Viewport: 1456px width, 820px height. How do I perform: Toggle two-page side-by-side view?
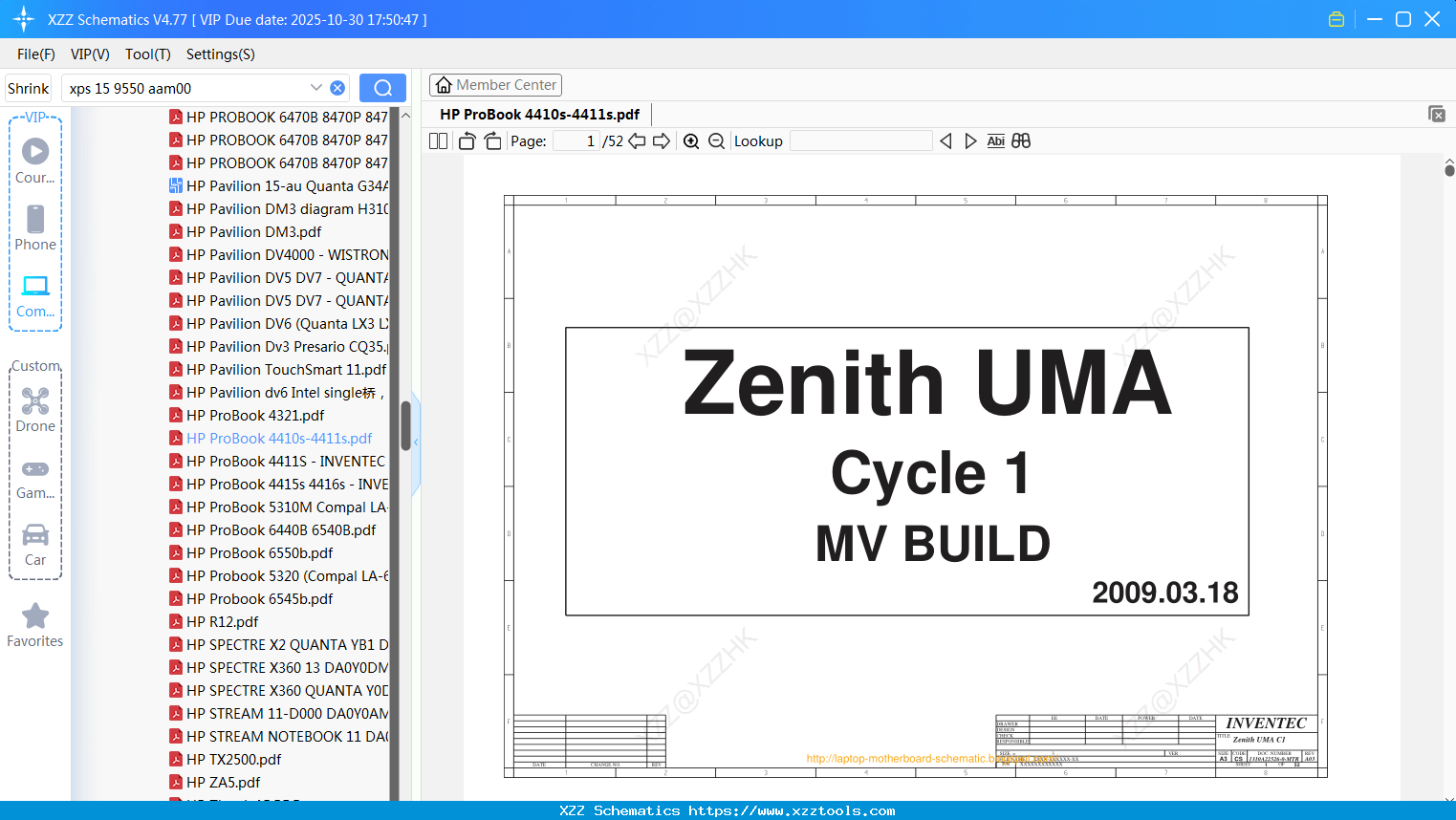click(x=438, y=141)
